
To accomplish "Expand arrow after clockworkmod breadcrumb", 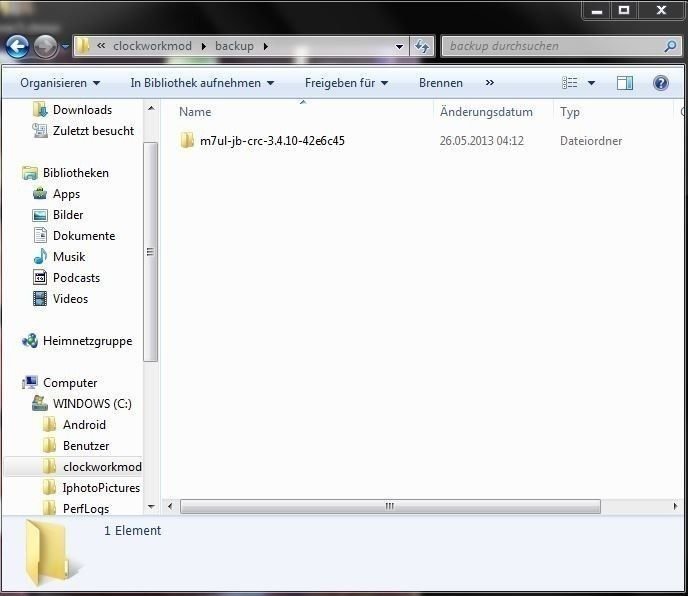I will [x=204, y=46].
